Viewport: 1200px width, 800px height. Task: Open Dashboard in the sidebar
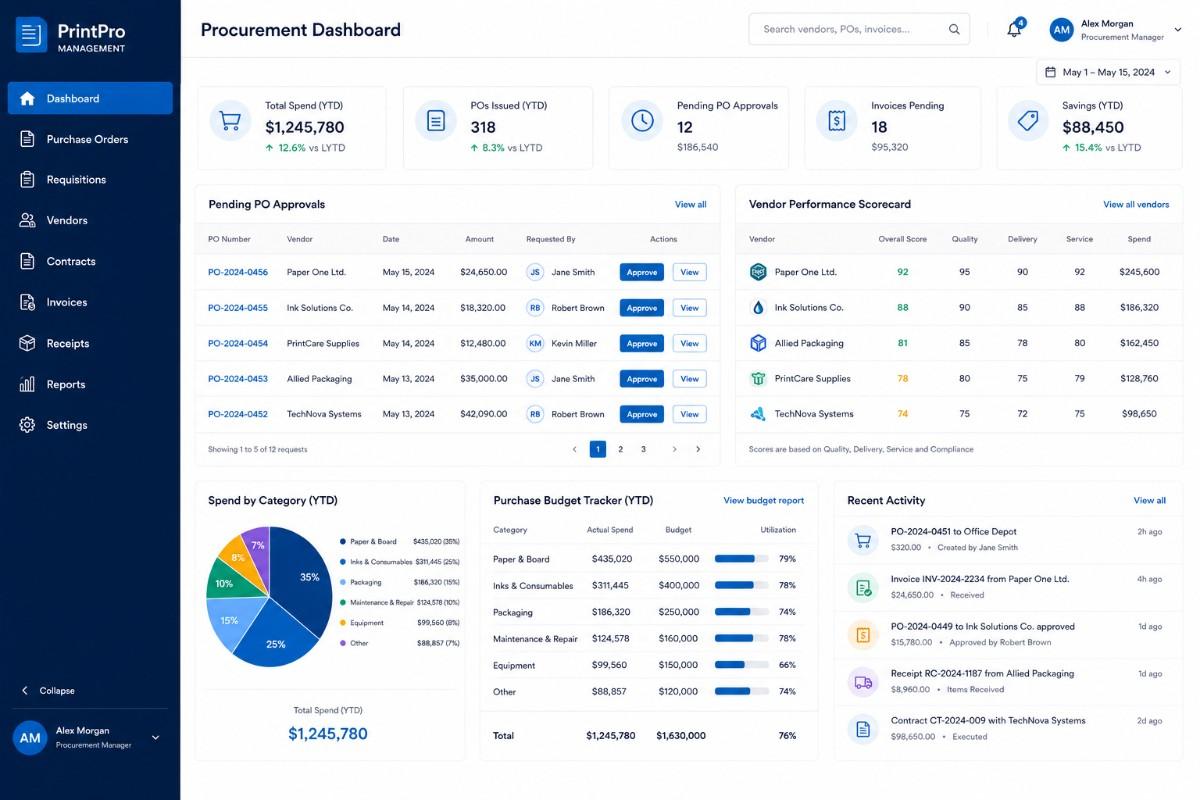tap(90, 98)
